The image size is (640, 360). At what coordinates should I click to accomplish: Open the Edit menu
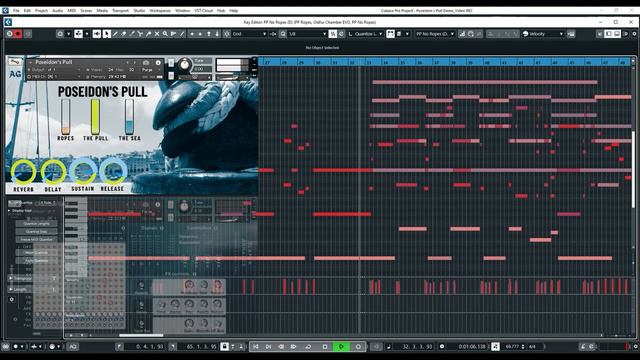[x=27, y=11]
